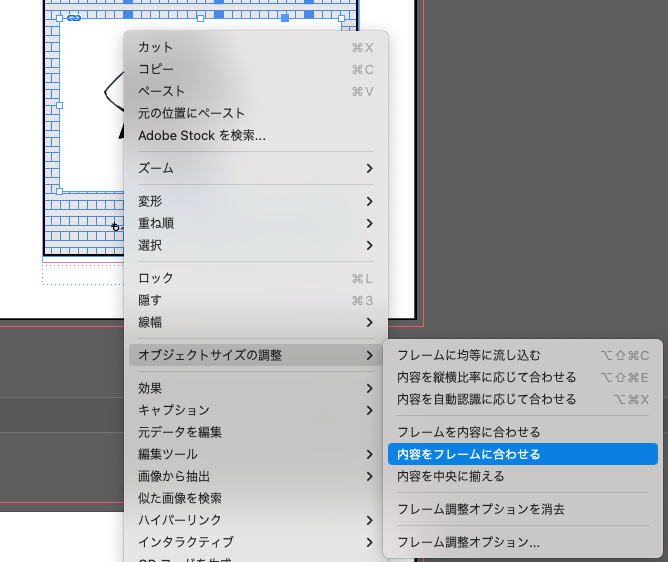
Task: Select 元の位置にペースト entry
Action: point(256,113)
